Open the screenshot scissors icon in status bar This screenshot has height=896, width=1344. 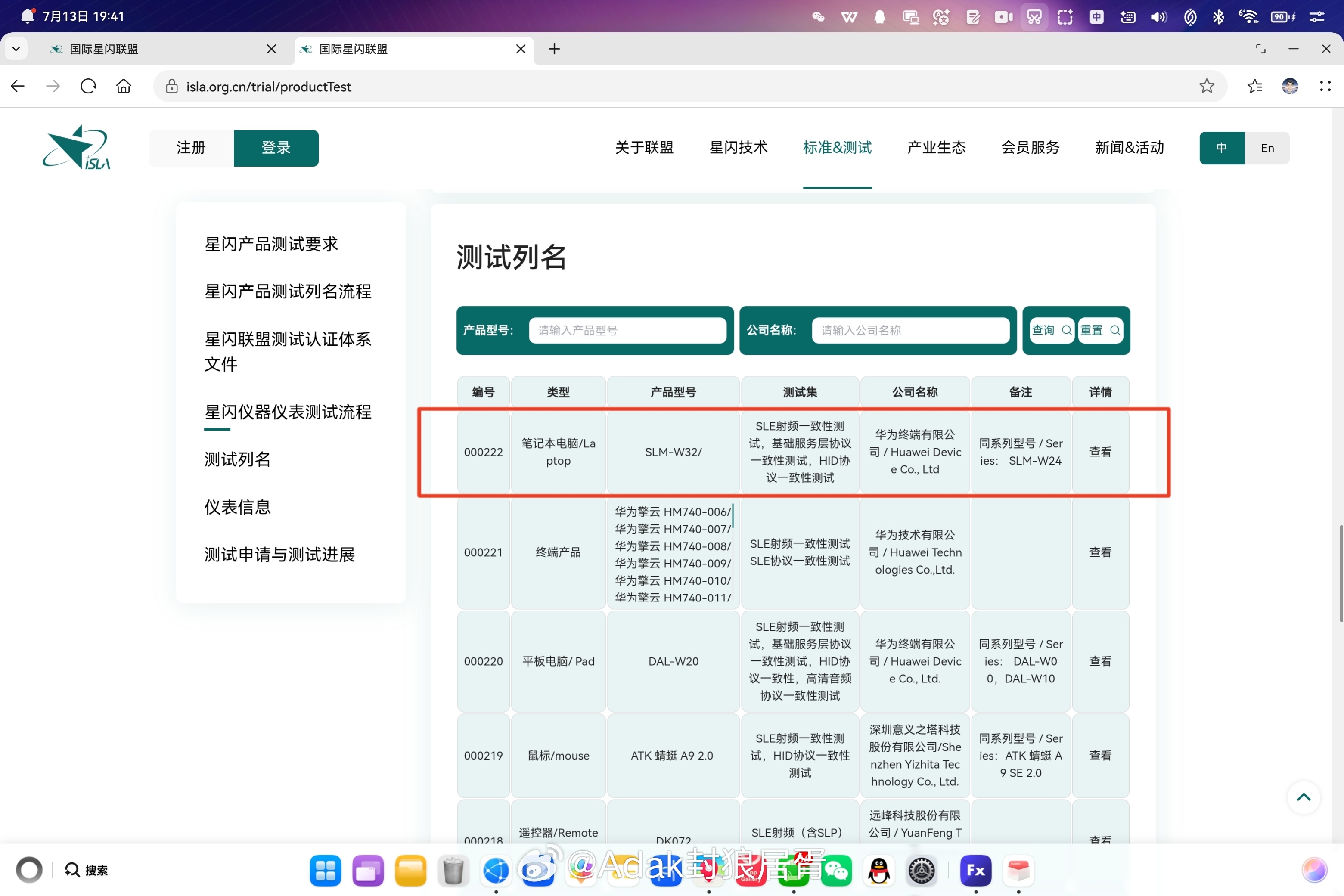point(1034,16)
